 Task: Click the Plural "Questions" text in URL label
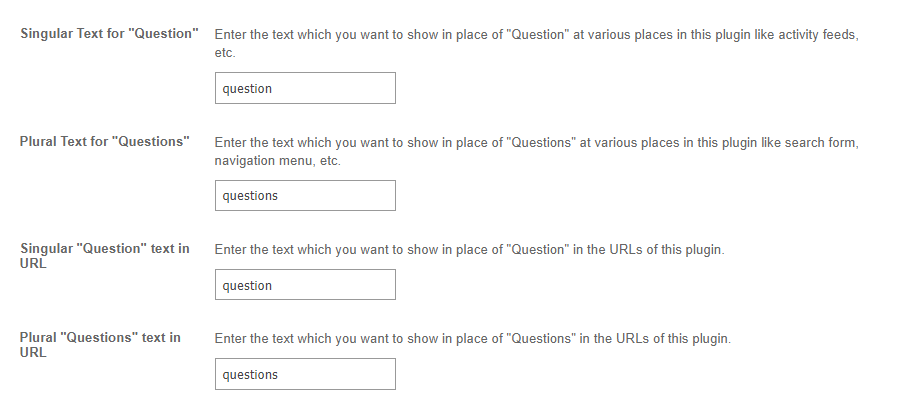(100, 338)
